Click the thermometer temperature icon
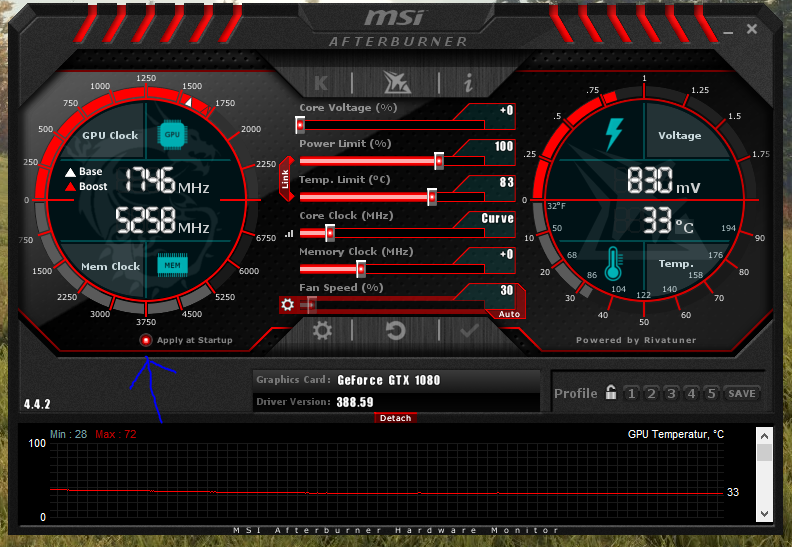The height and width of the screenshot is (547, 792). 613,264
